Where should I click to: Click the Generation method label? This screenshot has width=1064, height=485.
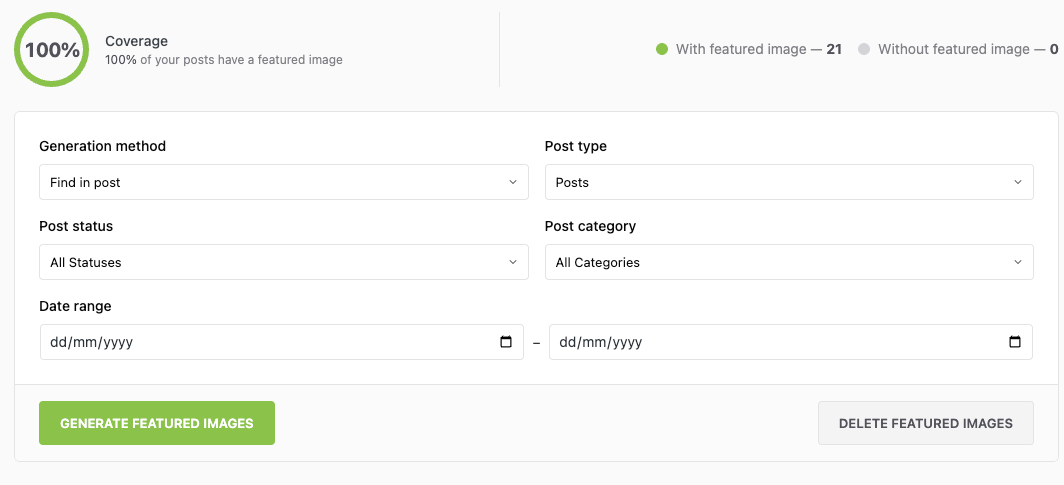[x=103, y=146]
